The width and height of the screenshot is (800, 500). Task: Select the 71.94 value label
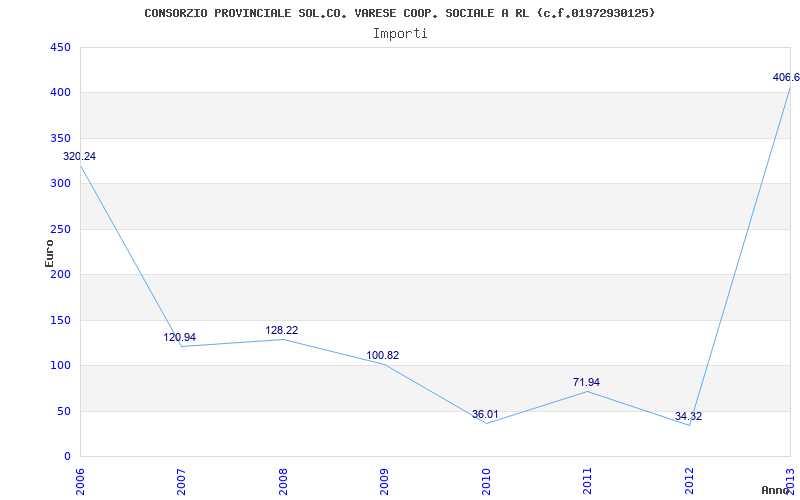(x=586, y=382)
